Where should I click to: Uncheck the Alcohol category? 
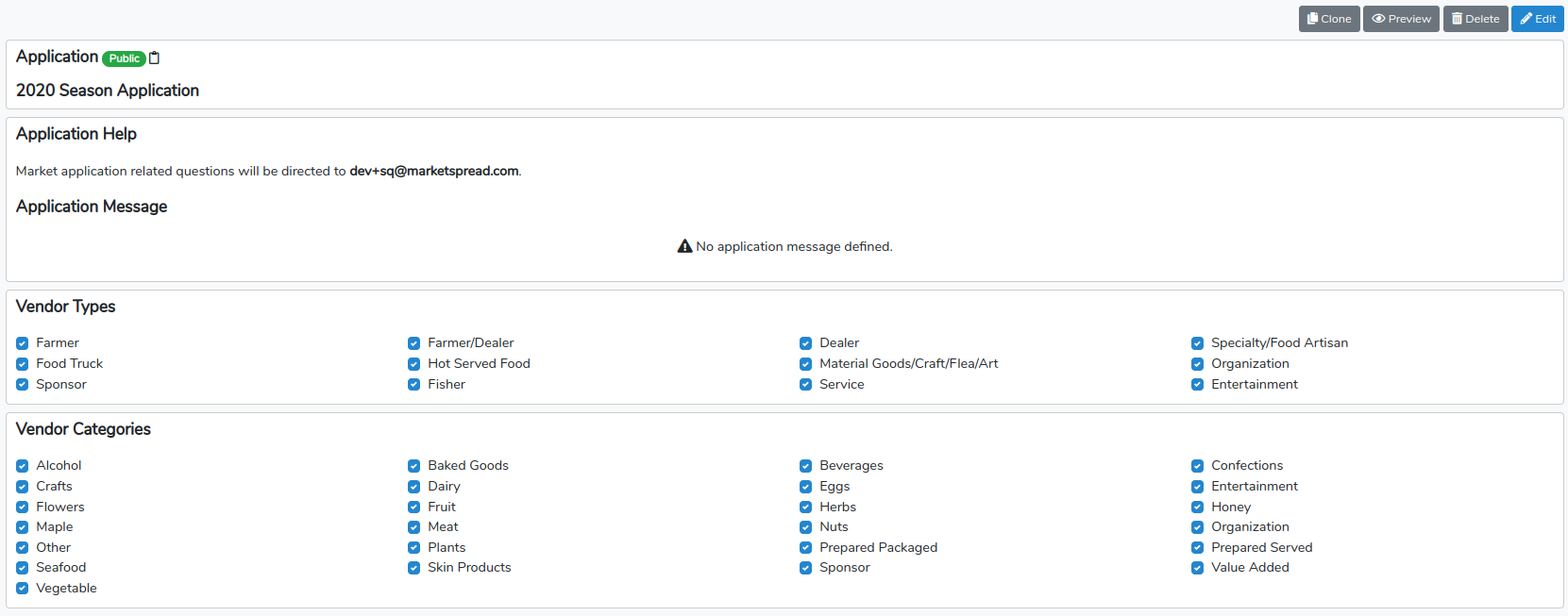tap(22, 466)
